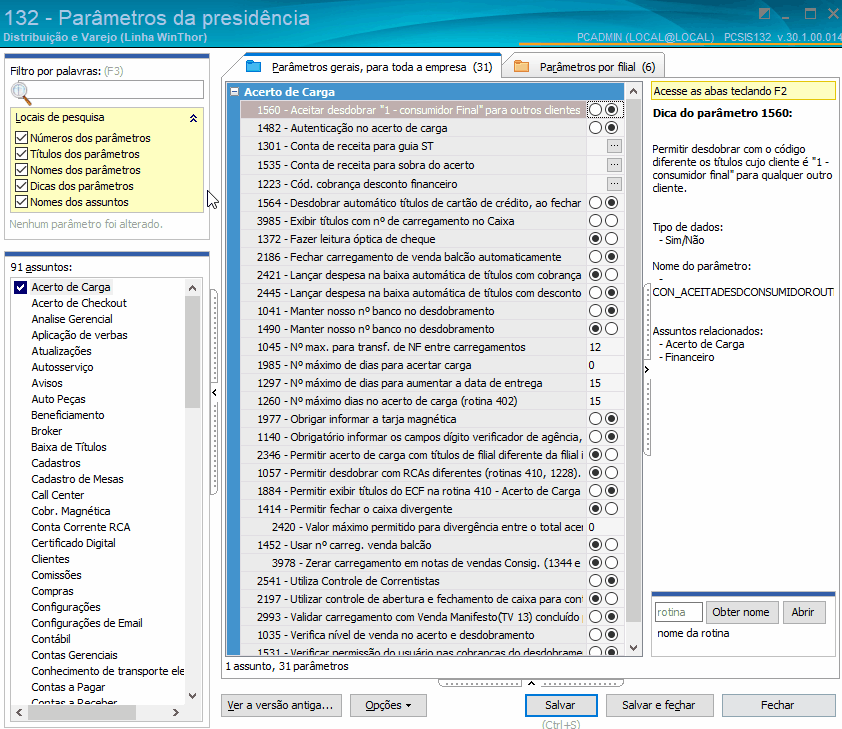842x729 pixels.
Task: Click the bottom splitter up arrow
Action: click(x=531, y=683)
